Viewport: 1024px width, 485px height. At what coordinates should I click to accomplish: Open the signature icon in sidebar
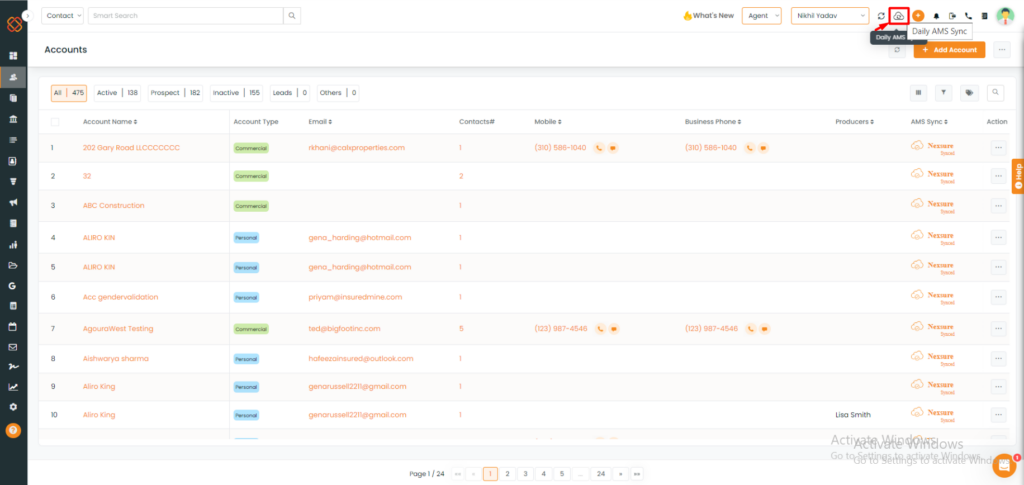tap(13, 367)
